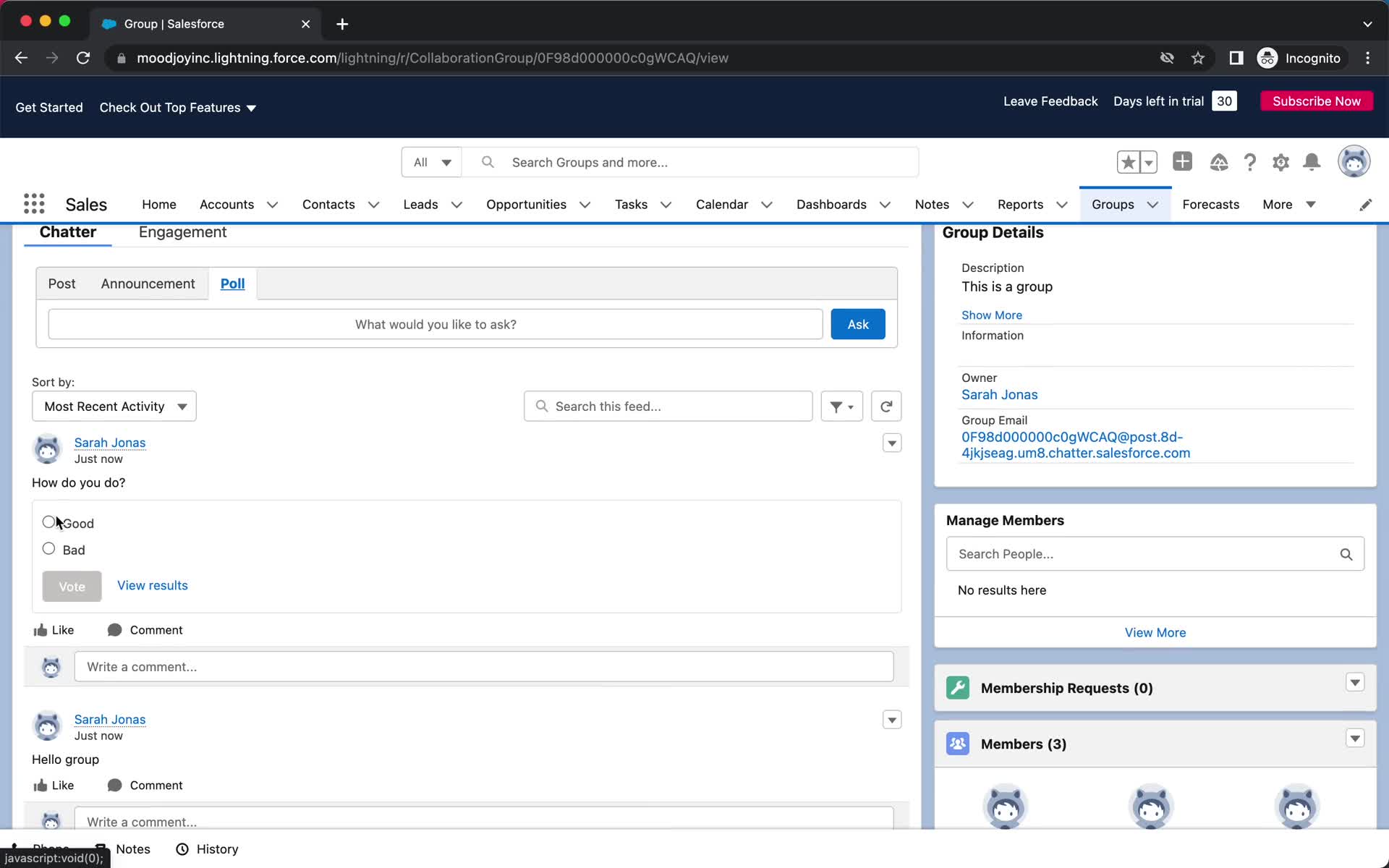
Task: Click the search icon in Manage Members
Action: click(x=1346, y=554)
